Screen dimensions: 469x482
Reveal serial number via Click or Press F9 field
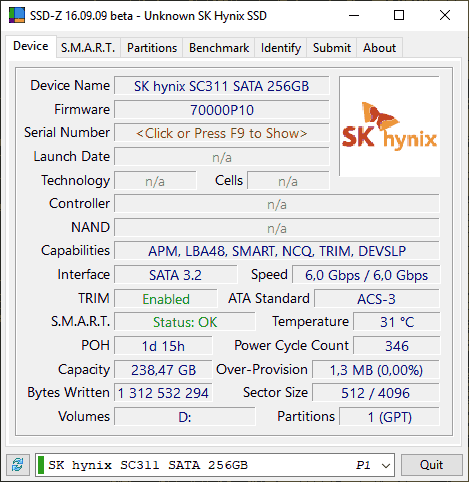222,133
